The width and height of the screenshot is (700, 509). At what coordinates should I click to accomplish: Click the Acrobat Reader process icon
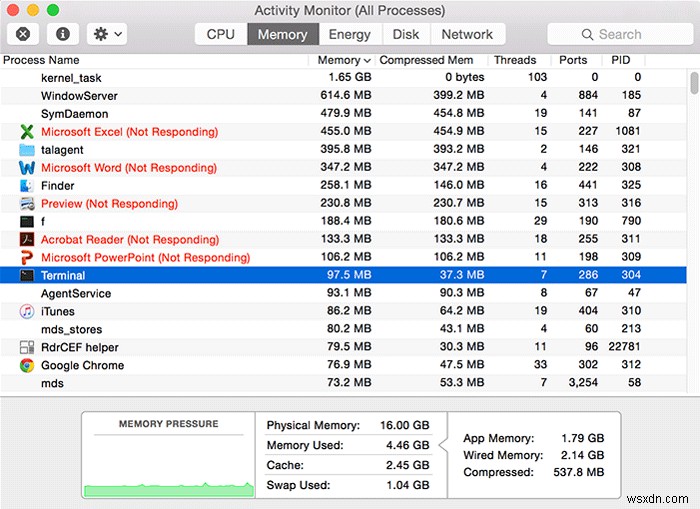pos(27,240)
